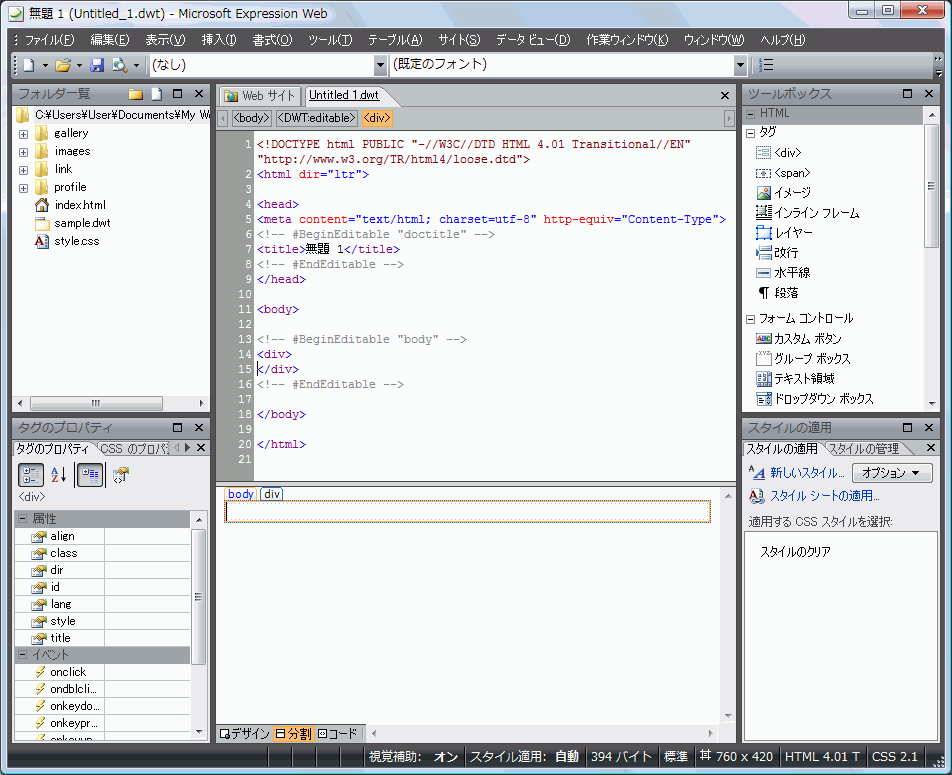Switch to the Web サイト tab
This screenshot has height=775, width=952.
260,96
